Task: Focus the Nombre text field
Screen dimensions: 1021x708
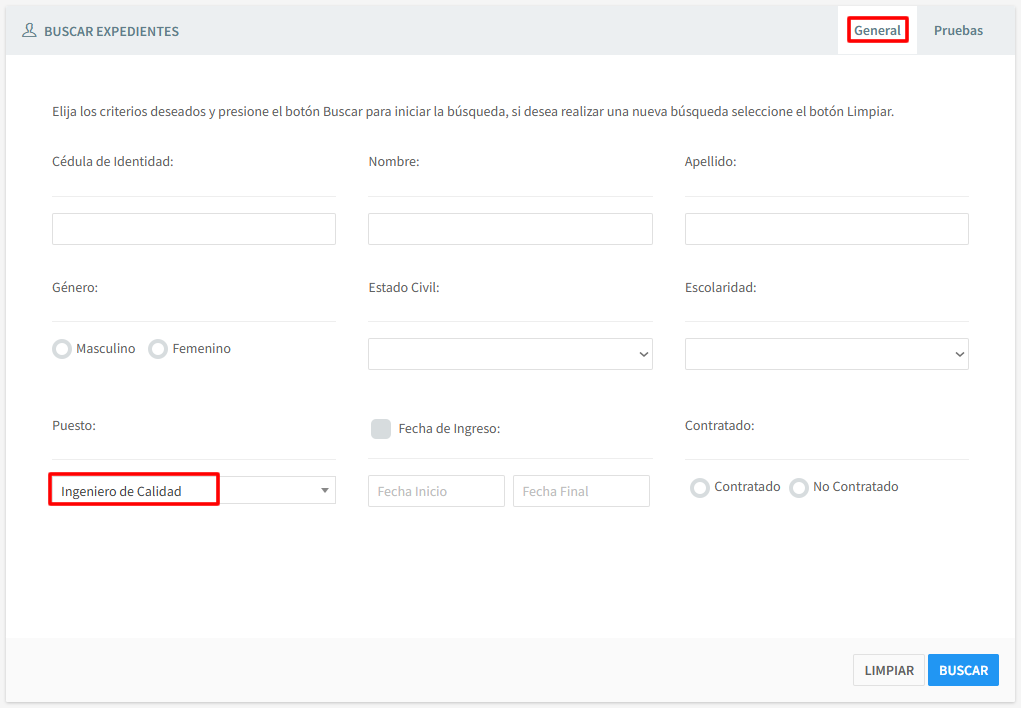Action: pyautogui.click(x=510, y=229)
